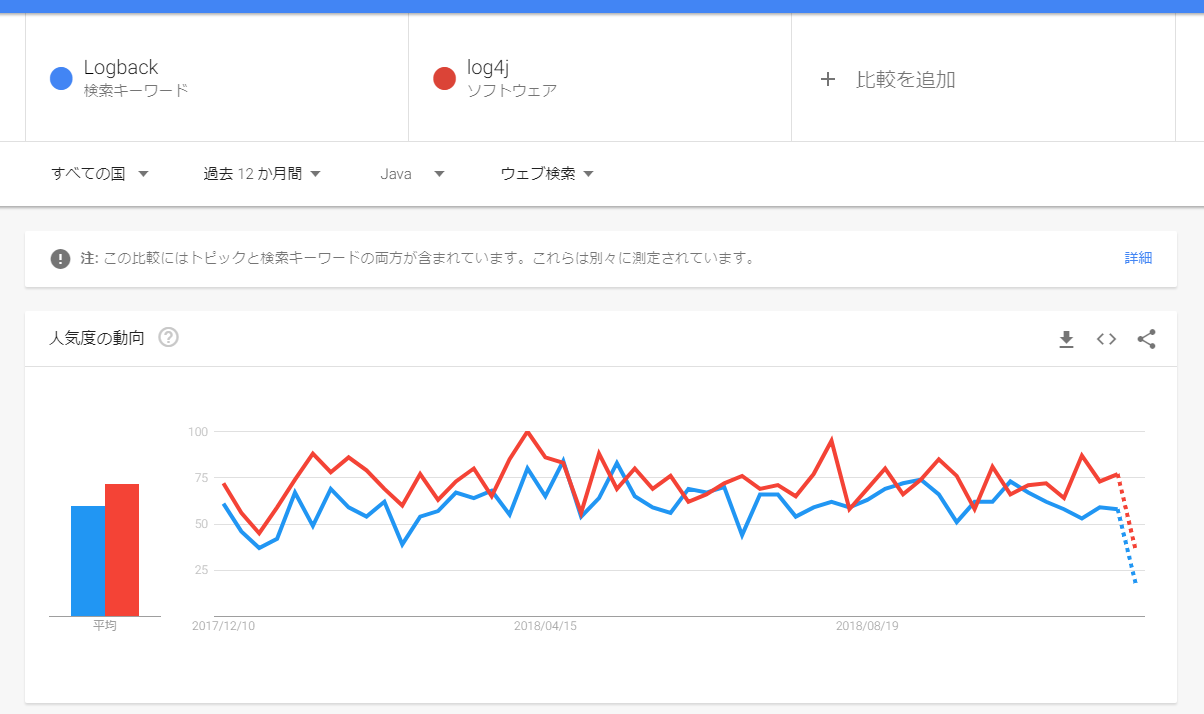Click the 100 y-axis label
This screenshot has height=714, width=1204.
coord(197,431)
